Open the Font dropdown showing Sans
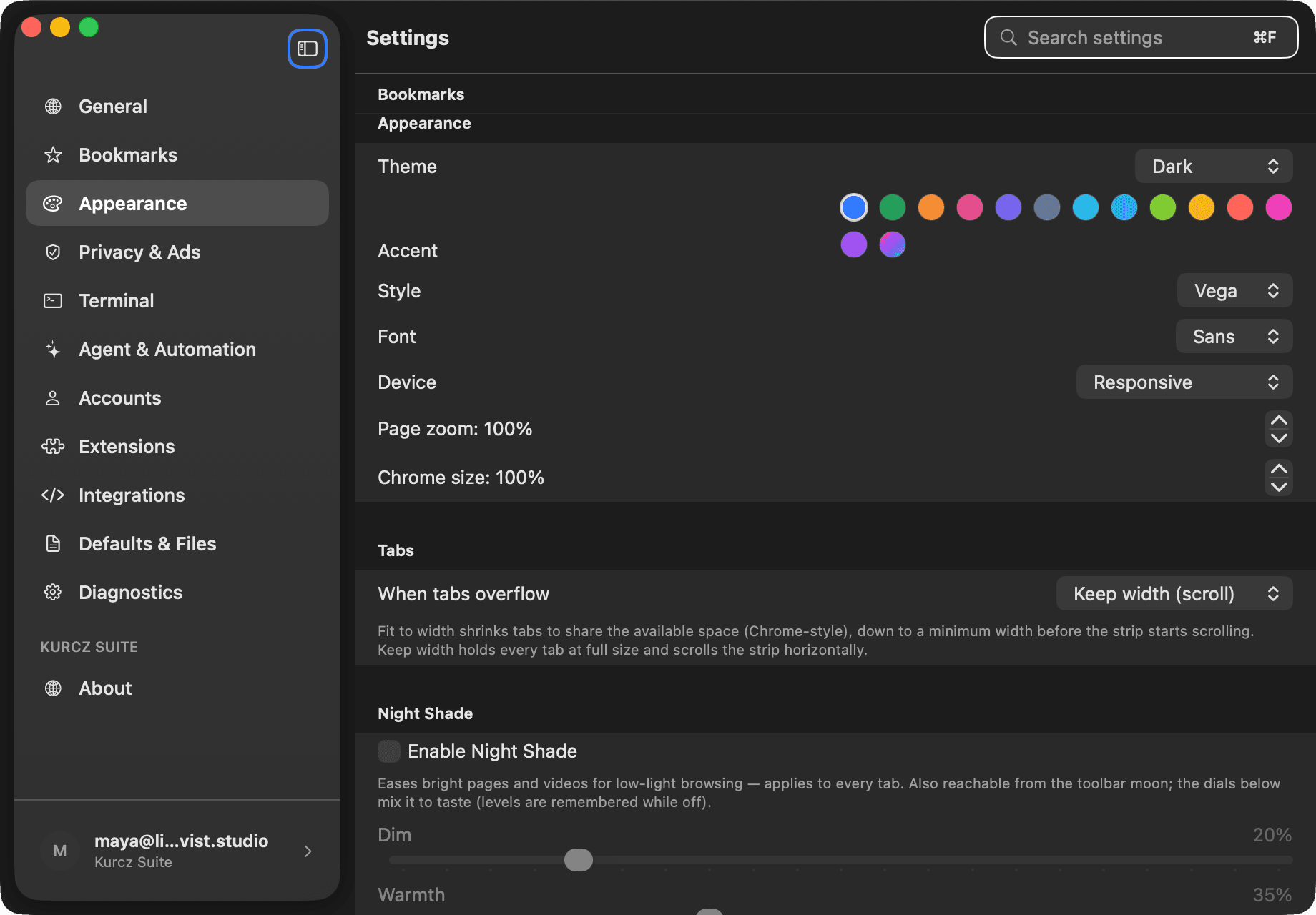 click(1234, 337)
